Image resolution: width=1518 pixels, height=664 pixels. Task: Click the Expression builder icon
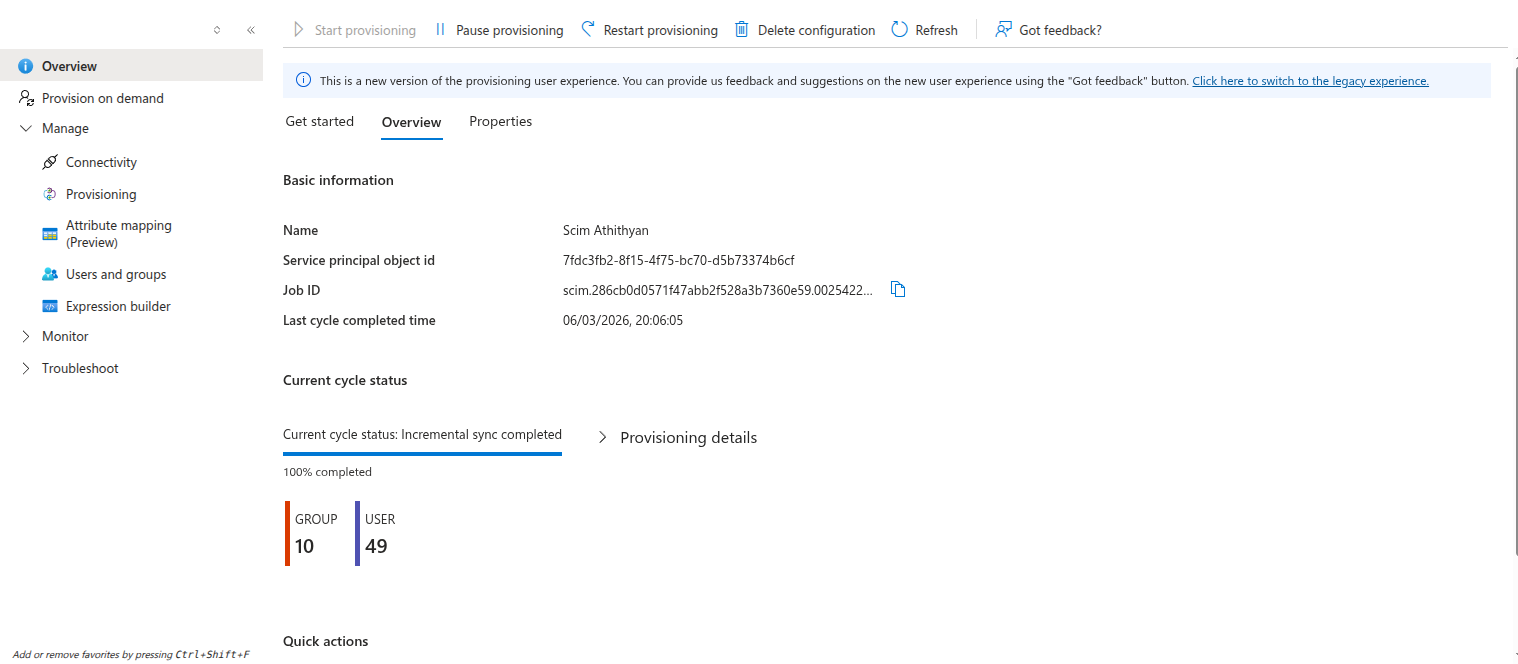tap(50, 306)
